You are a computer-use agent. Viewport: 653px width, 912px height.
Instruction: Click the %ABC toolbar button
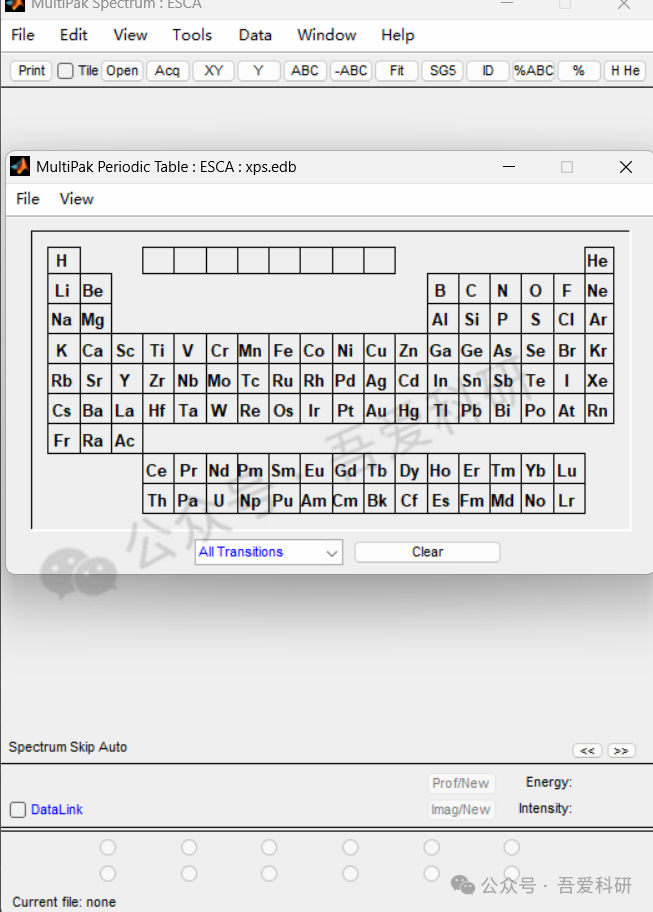[x=533, y=71]
